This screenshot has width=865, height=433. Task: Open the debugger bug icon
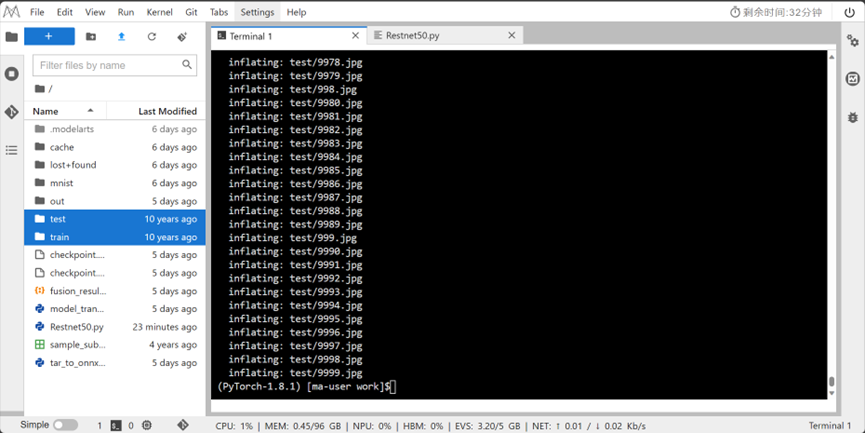[x=853, y=117]
